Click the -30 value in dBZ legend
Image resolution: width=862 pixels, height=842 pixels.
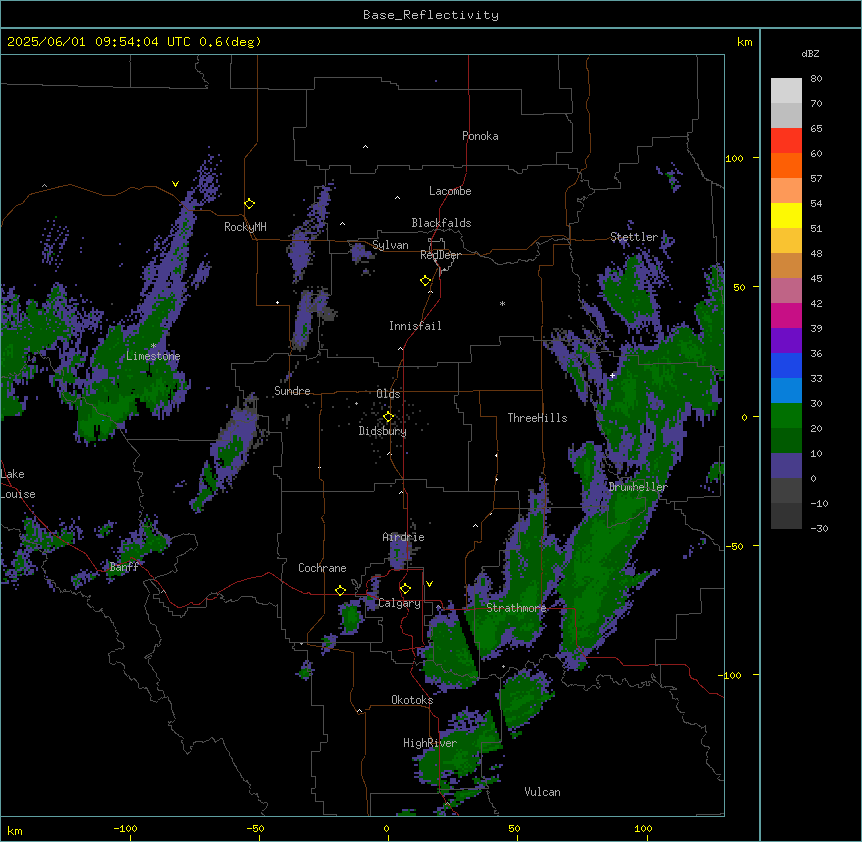(x=819, y=529)
